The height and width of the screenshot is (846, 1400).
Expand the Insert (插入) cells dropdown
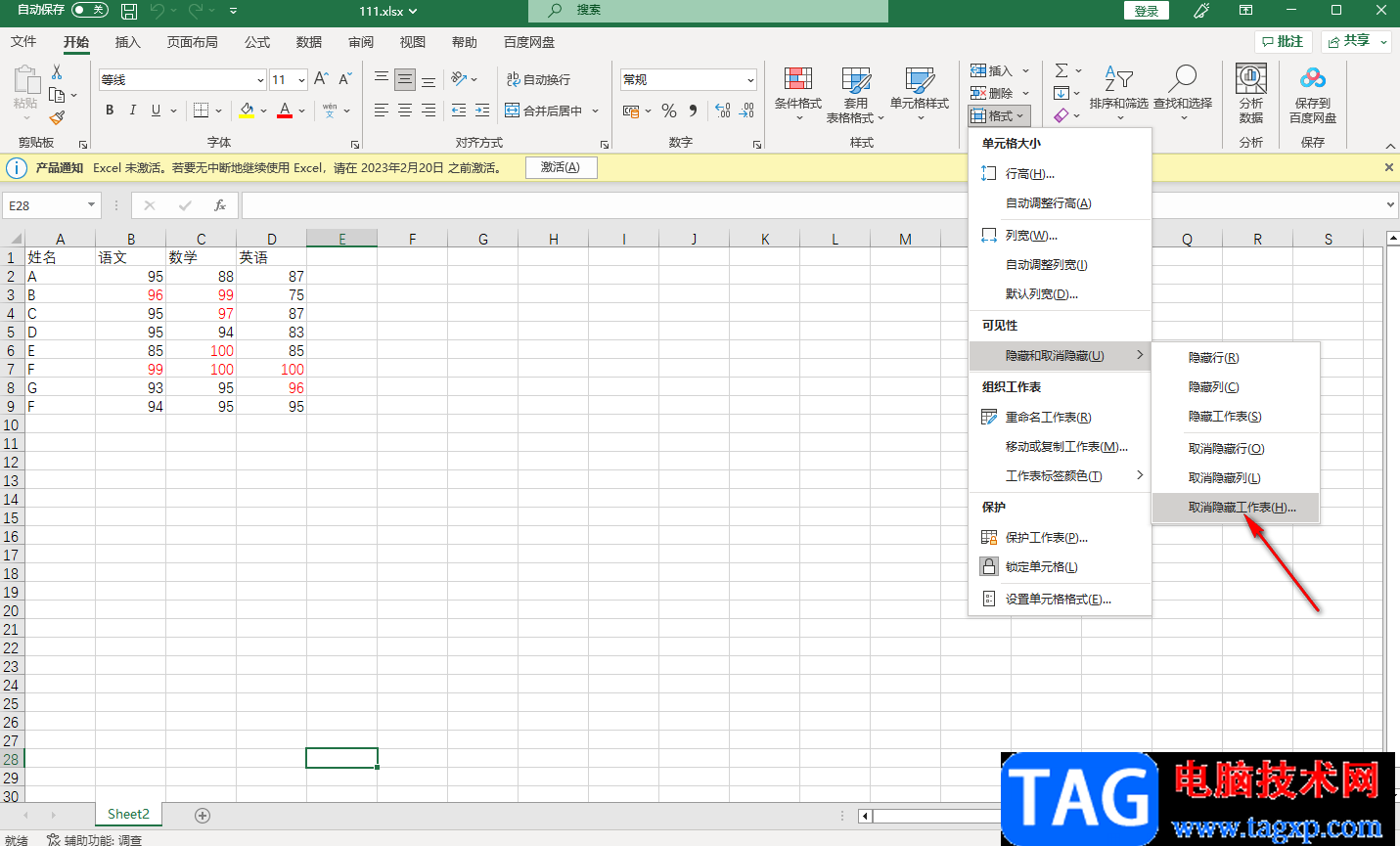click(x=1025, y=71)
